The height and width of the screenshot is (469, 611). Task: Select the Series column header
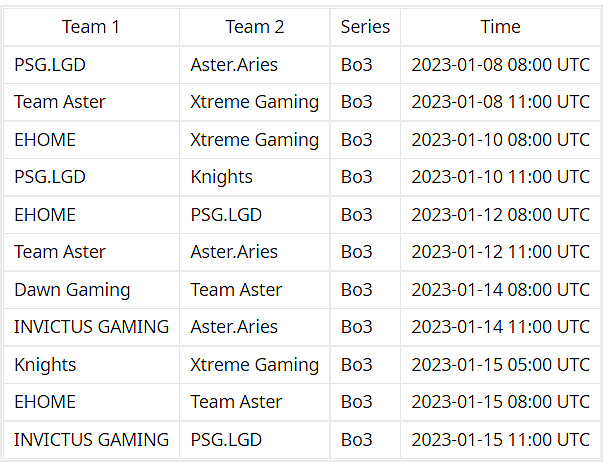[x=365, y=27]
